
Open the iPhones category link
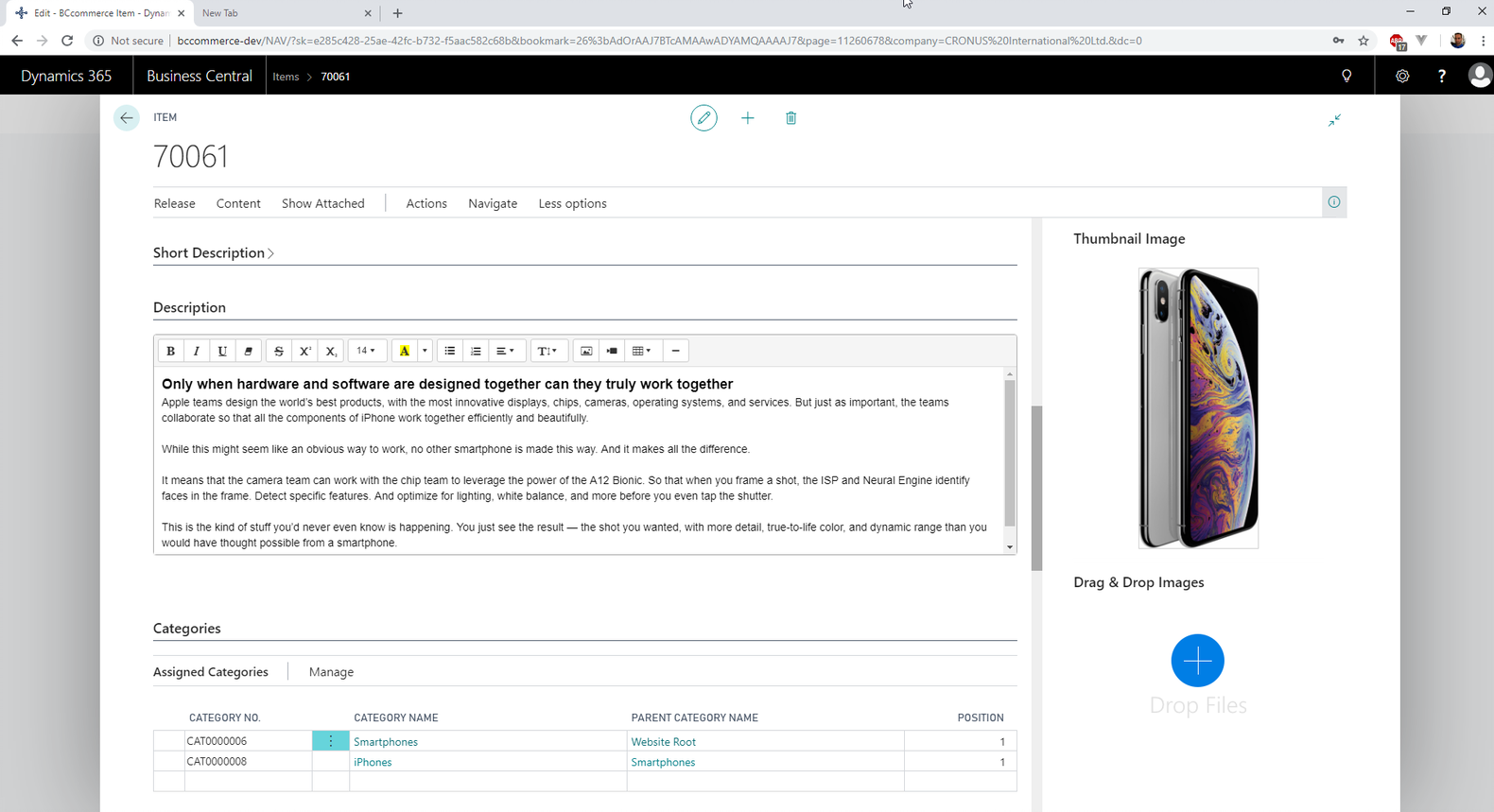373,762
